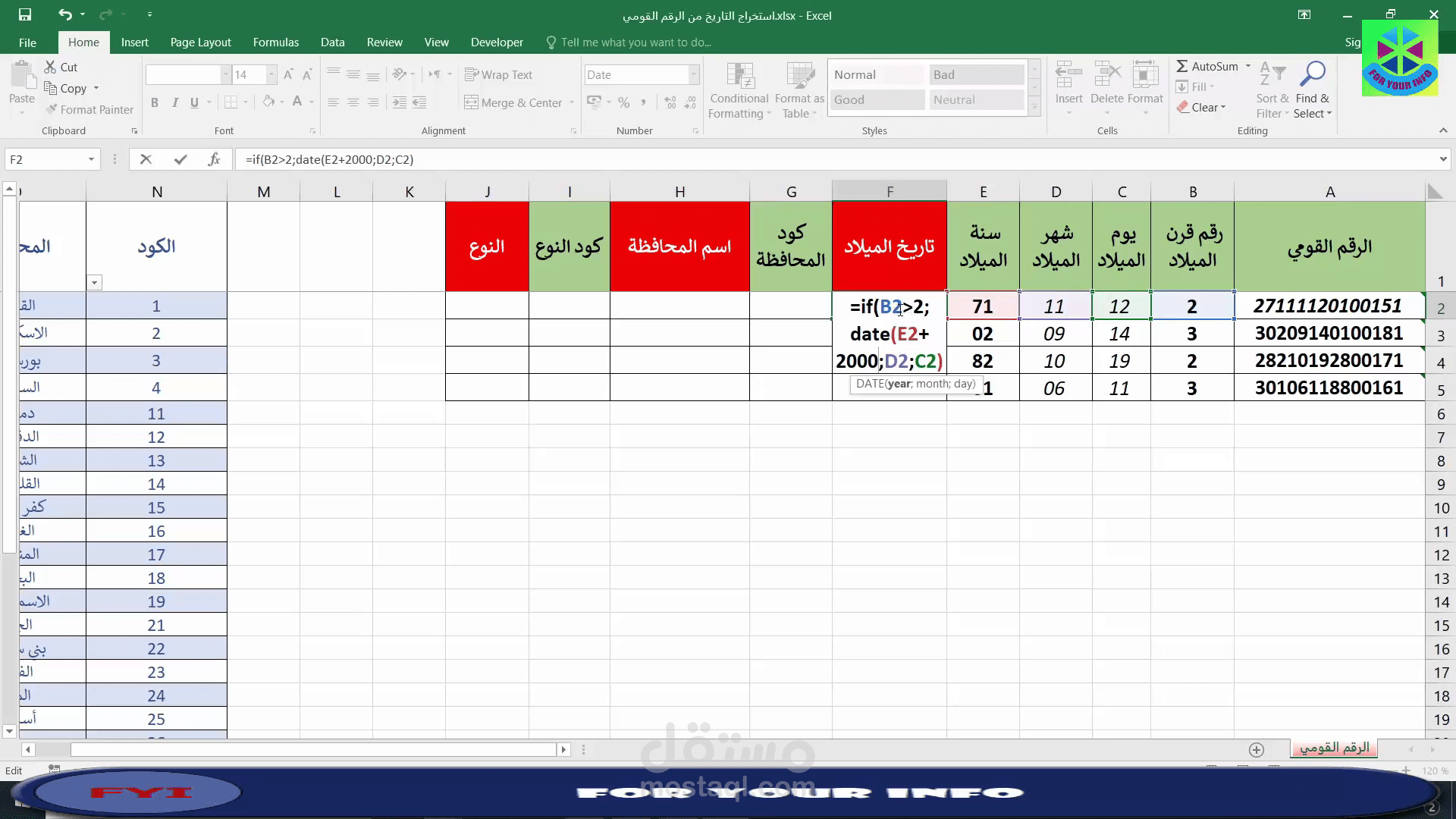This screenshot has width=1456, height=819.
Task: Add a new sheet with the plus icon
Action: point(1257,749)
